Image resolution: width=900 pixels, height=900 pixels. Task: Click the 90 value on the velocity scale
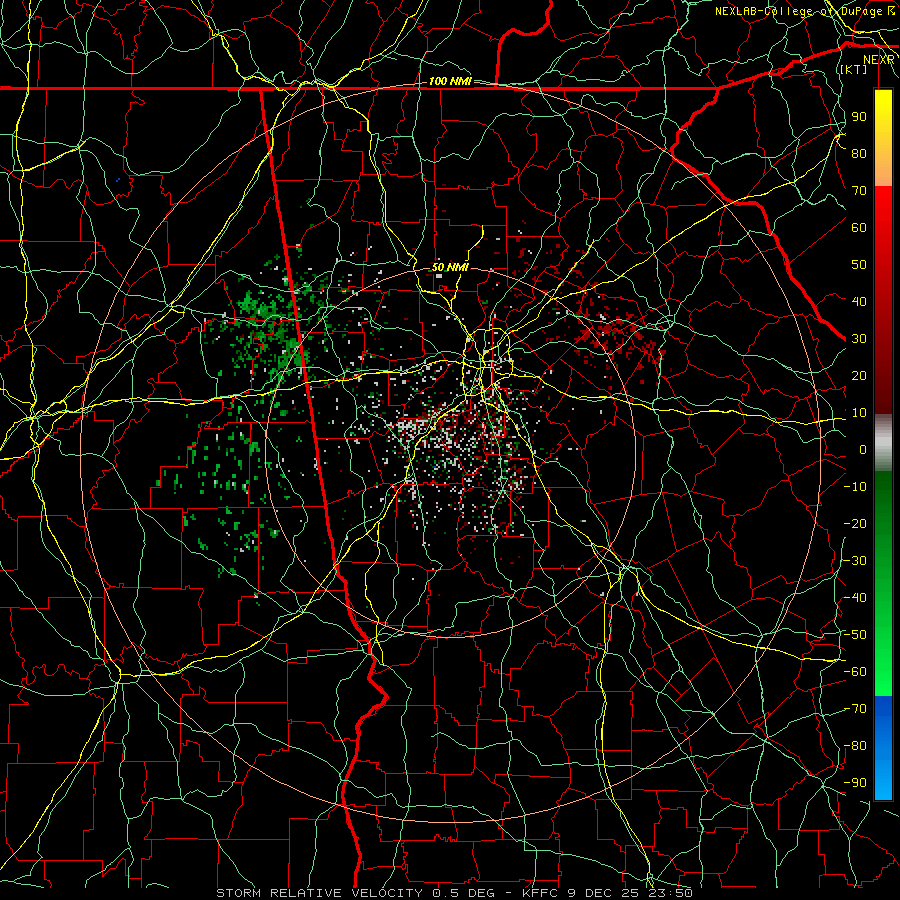(x=859, y=117)
